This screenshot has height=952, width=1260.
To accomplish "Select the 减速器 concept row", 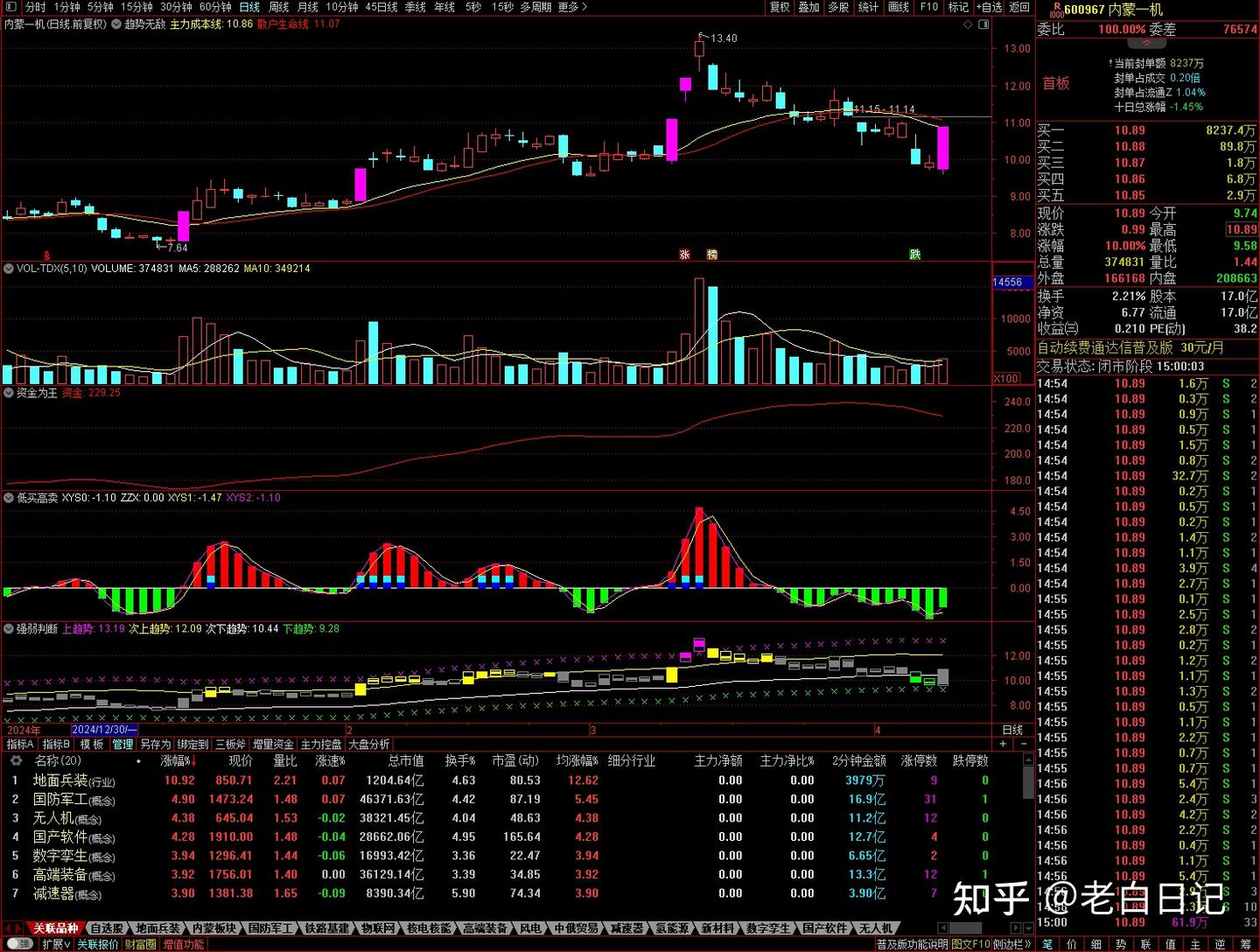I will [511, 893].
